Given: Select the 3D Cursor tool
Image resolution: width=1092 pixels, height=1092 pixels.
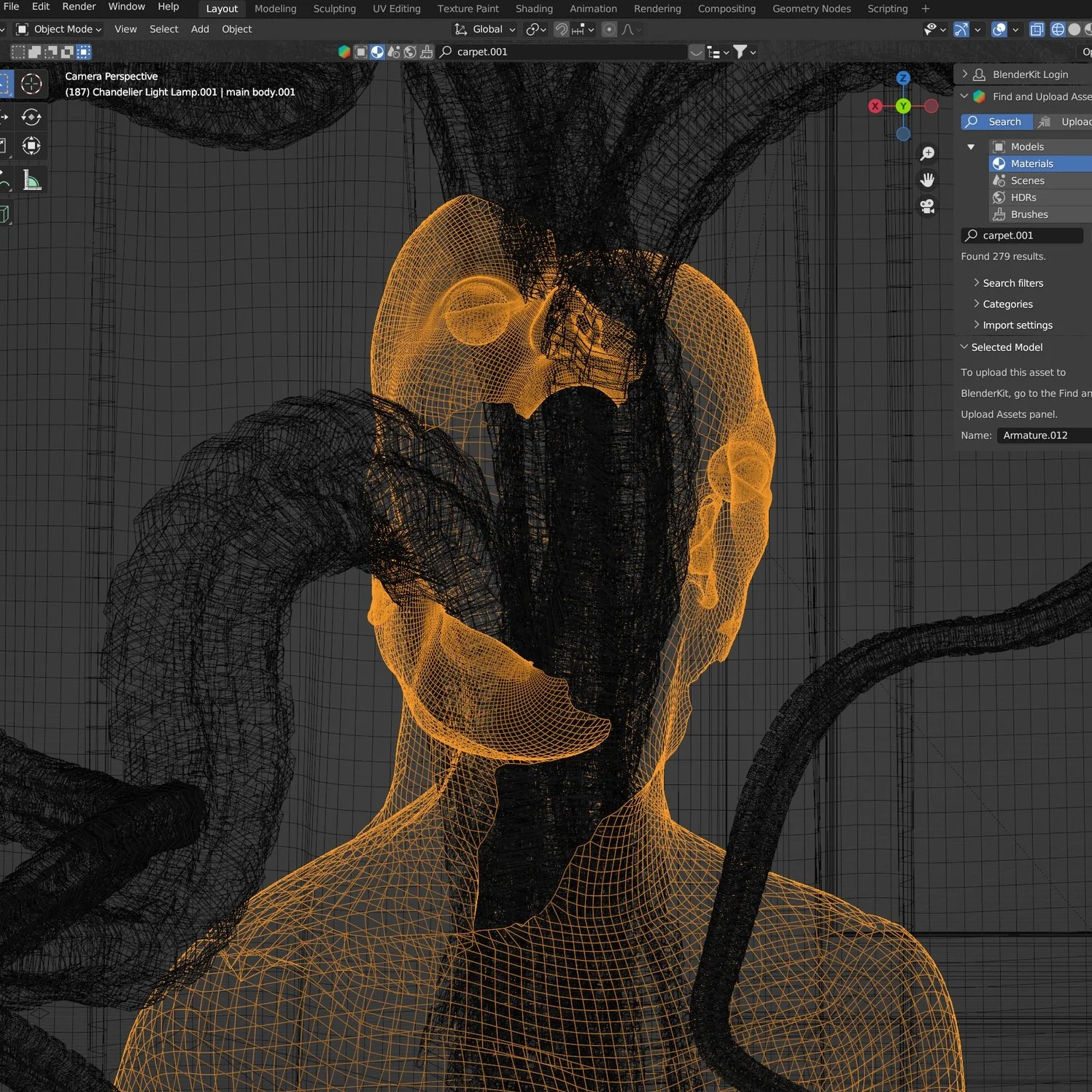Looking at the screenshot, I should coord(31,84).
